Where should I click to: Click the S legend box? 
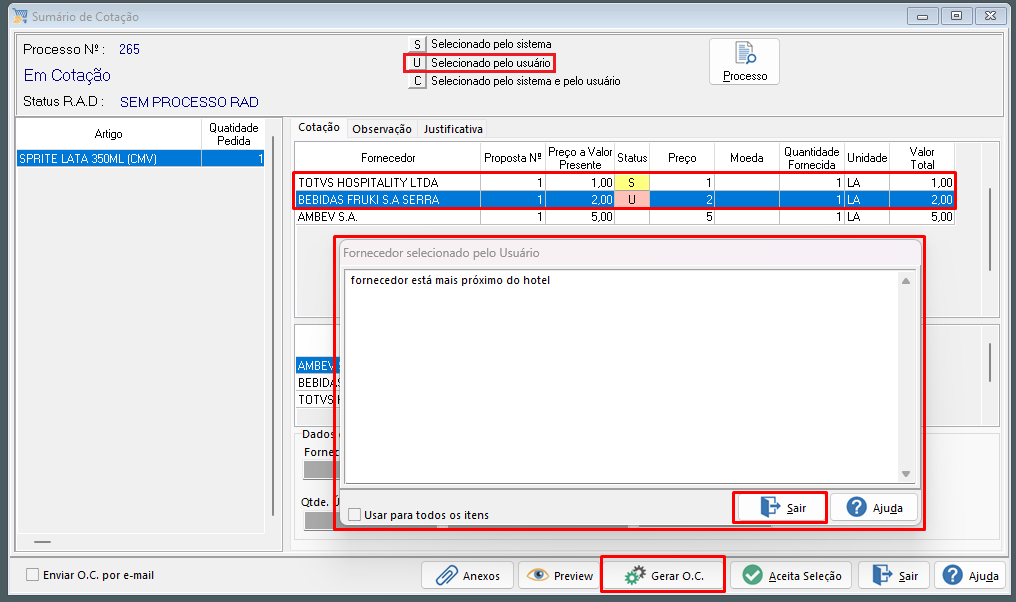click(x=417, y=44)
